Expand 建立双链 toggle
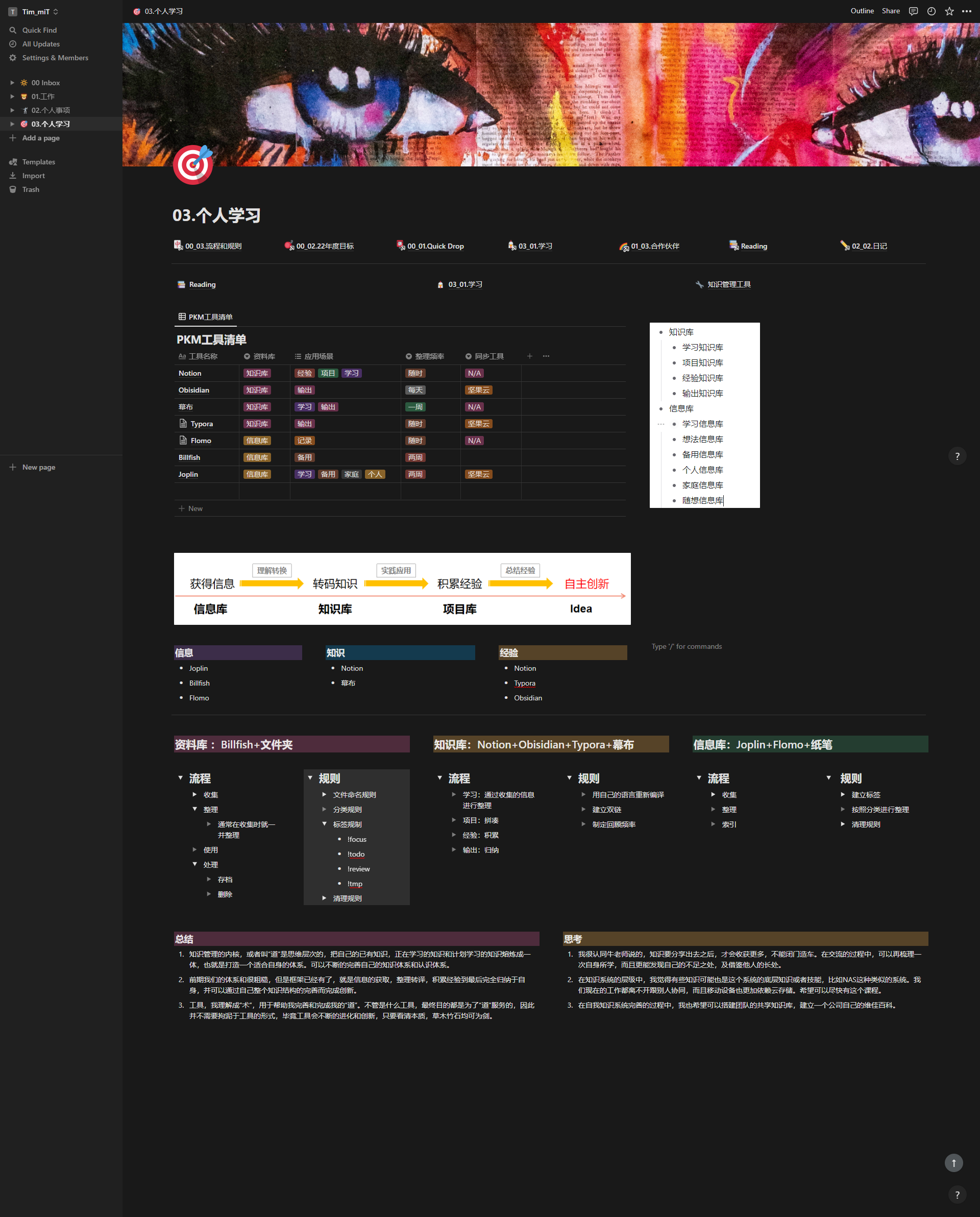Viewport: 980px width, 1217px height. [584, 810]
